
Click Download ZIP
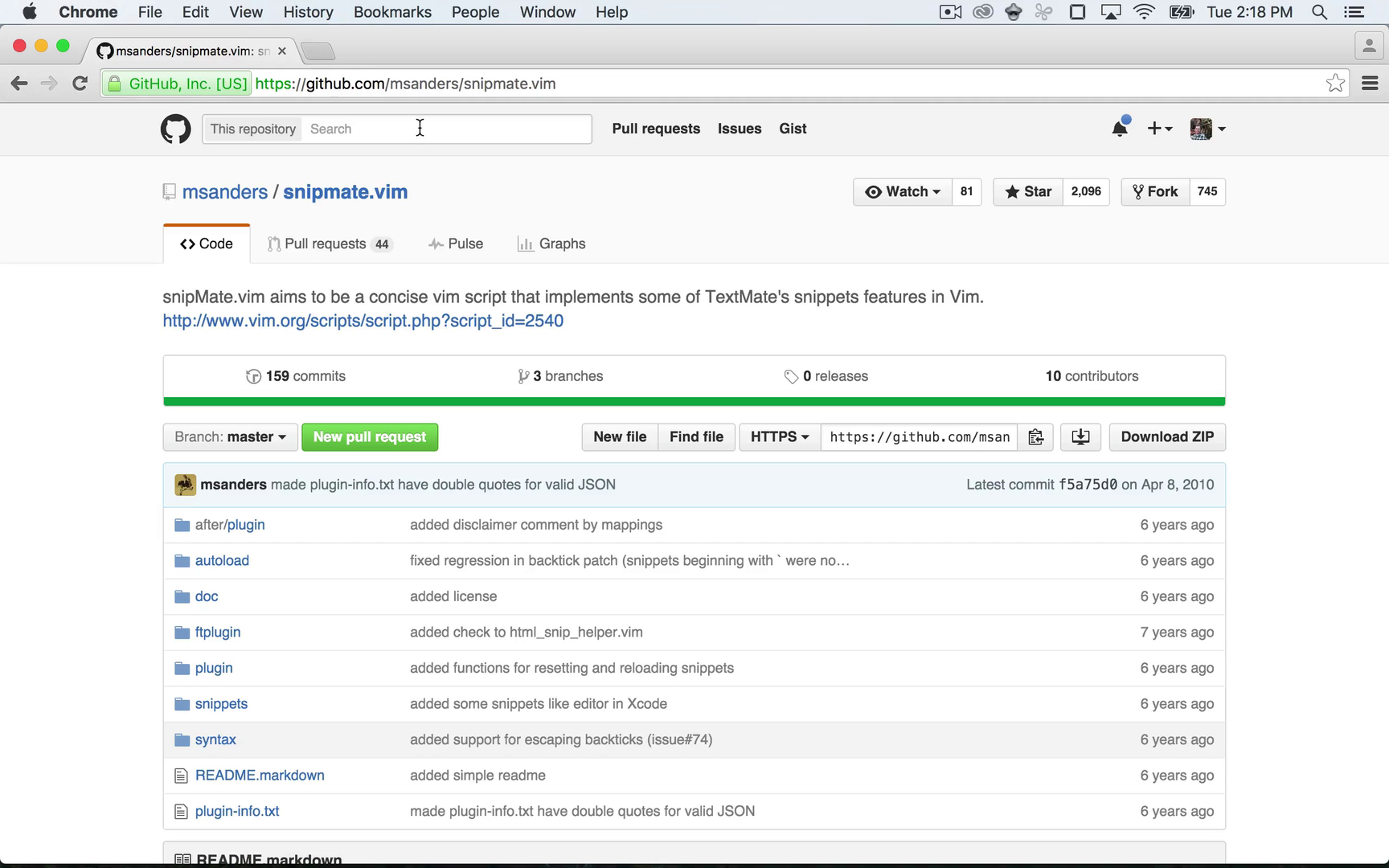pyautogui.click(x=1167, y=437)
